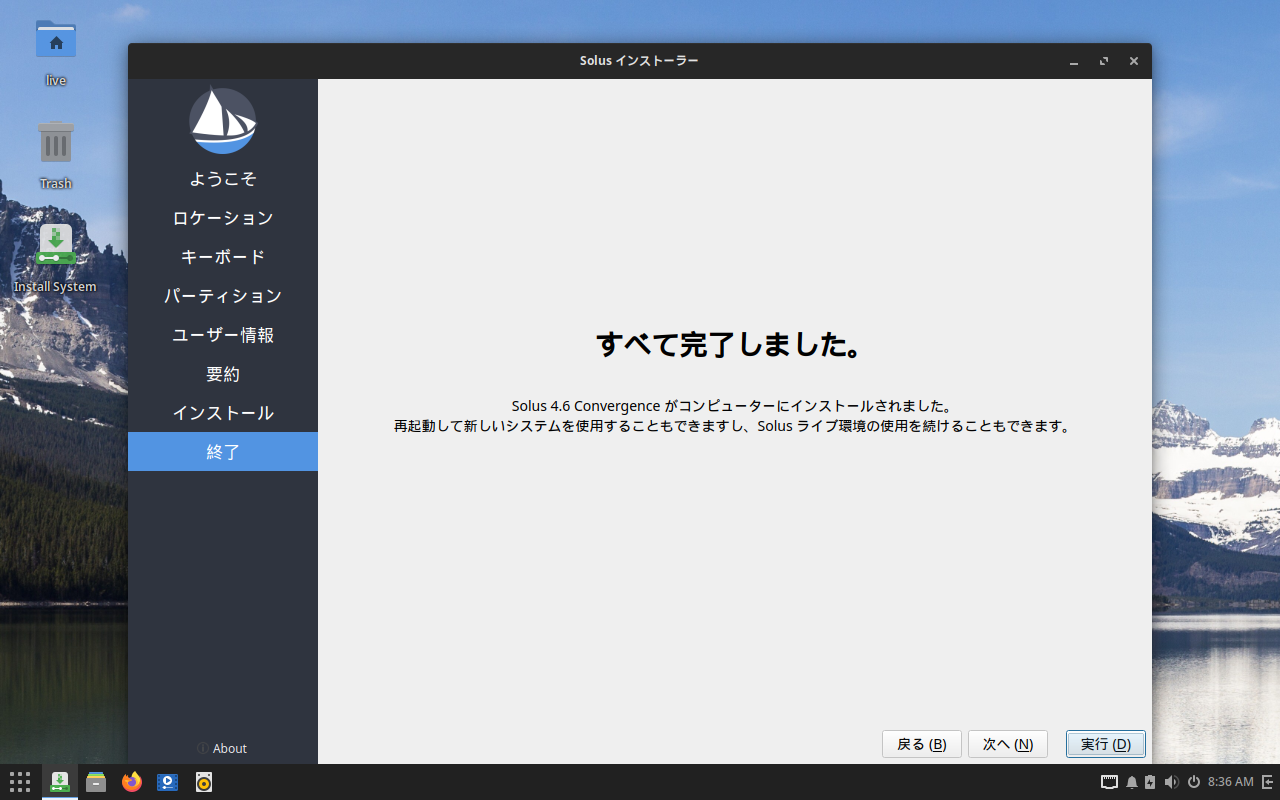Click the 実行 (D) done button
The height and width of the screenshot is (800, 1280).
[1106, 744]
